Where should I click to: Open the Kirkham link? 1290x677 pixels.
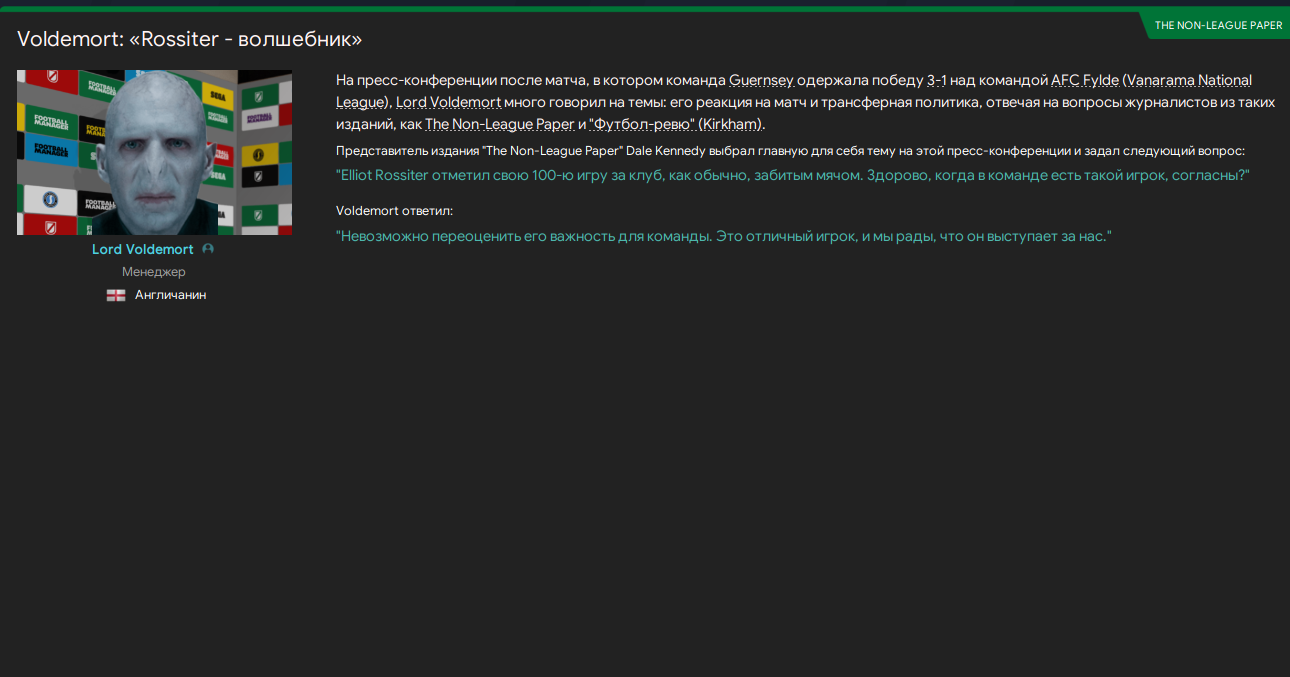(731, 124)
